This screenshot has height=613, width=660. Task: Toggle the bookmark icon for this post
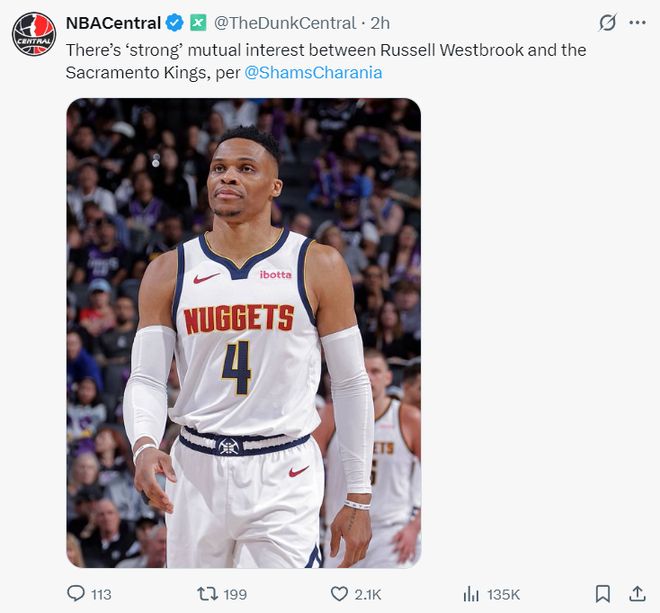(602, 594)
